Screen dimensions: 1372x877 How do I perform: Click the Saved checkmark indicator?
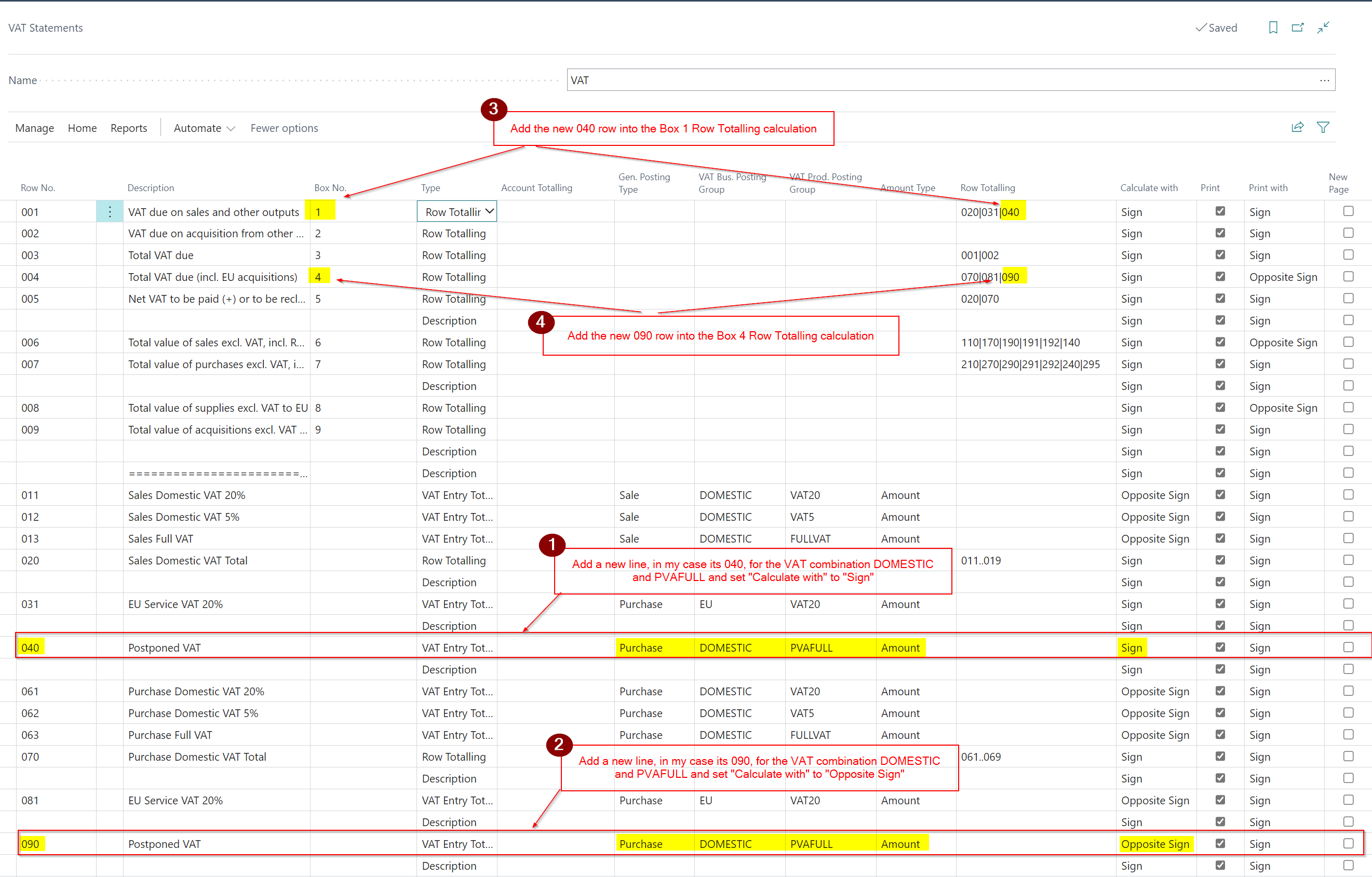pyautogui.click(x=1216, y=28)
